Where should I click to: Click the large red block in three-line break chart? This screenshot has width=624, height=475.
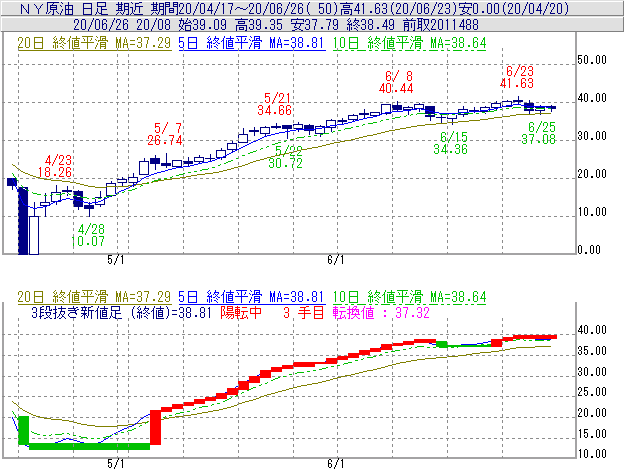click(155, 427)
